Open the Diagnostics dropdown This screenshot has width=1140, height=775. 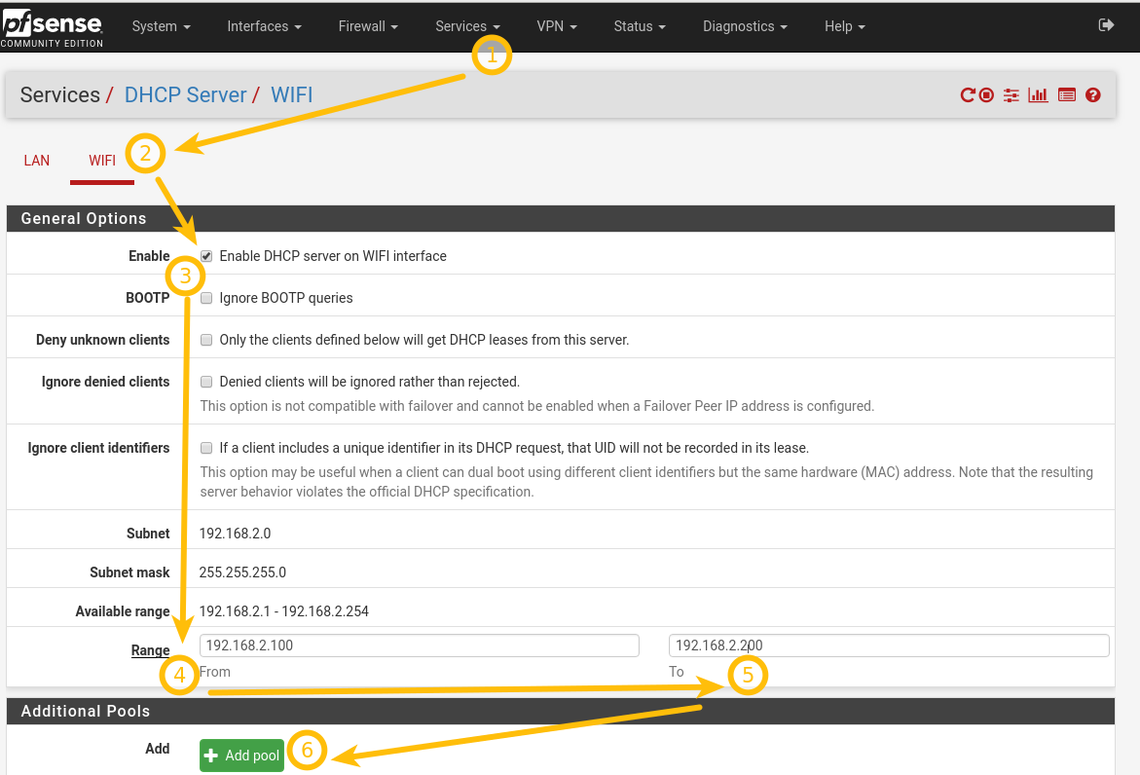(x=744, y=26)
